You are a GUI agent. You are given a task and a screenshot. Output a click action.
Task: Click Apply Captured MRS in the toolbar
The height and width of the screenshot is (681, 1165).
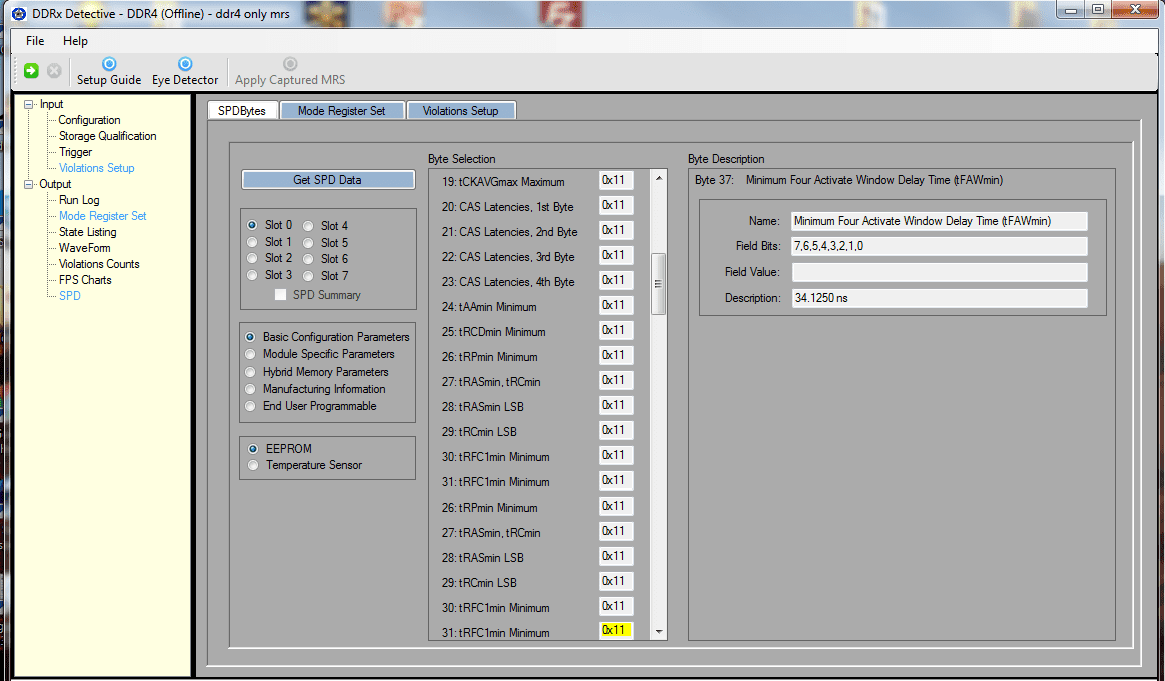(290, 72)
